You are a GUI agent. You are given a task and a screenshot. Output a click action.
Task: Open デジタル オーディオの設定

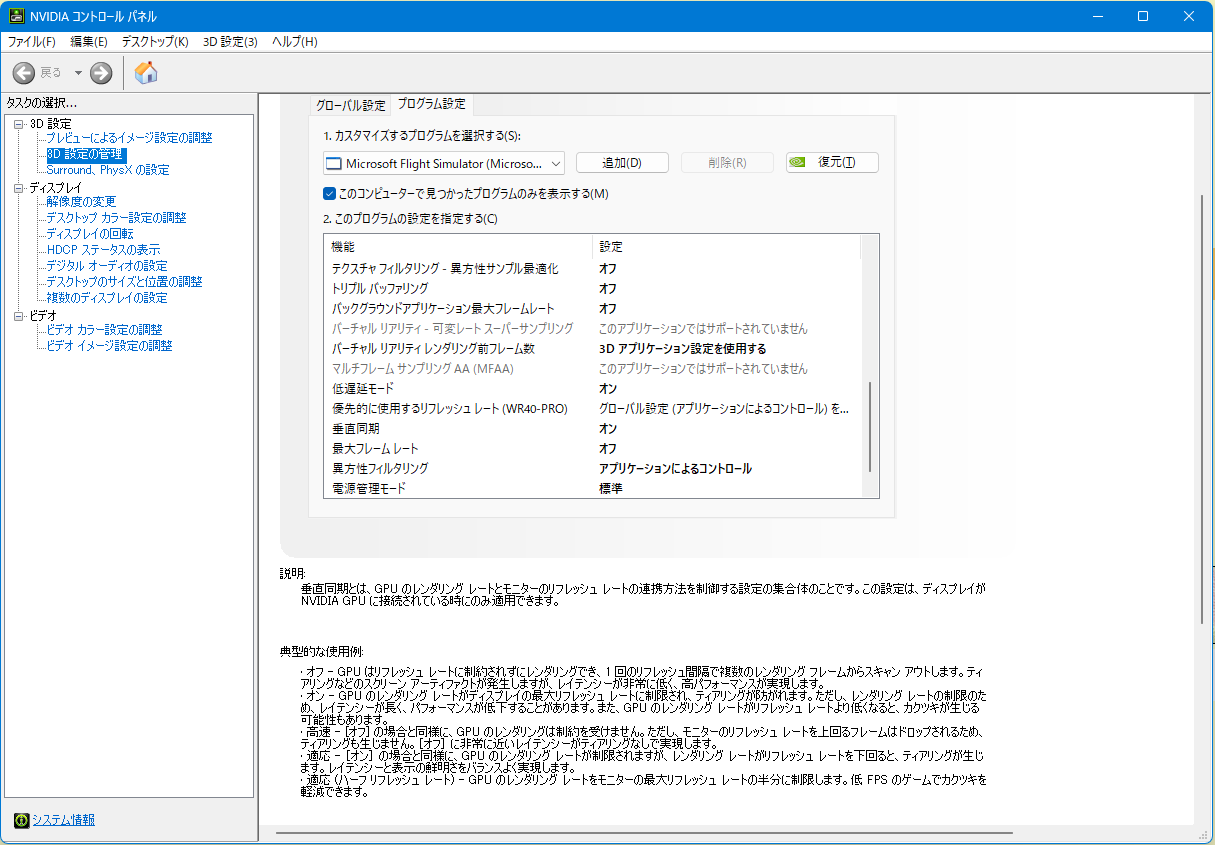(107, 266)
